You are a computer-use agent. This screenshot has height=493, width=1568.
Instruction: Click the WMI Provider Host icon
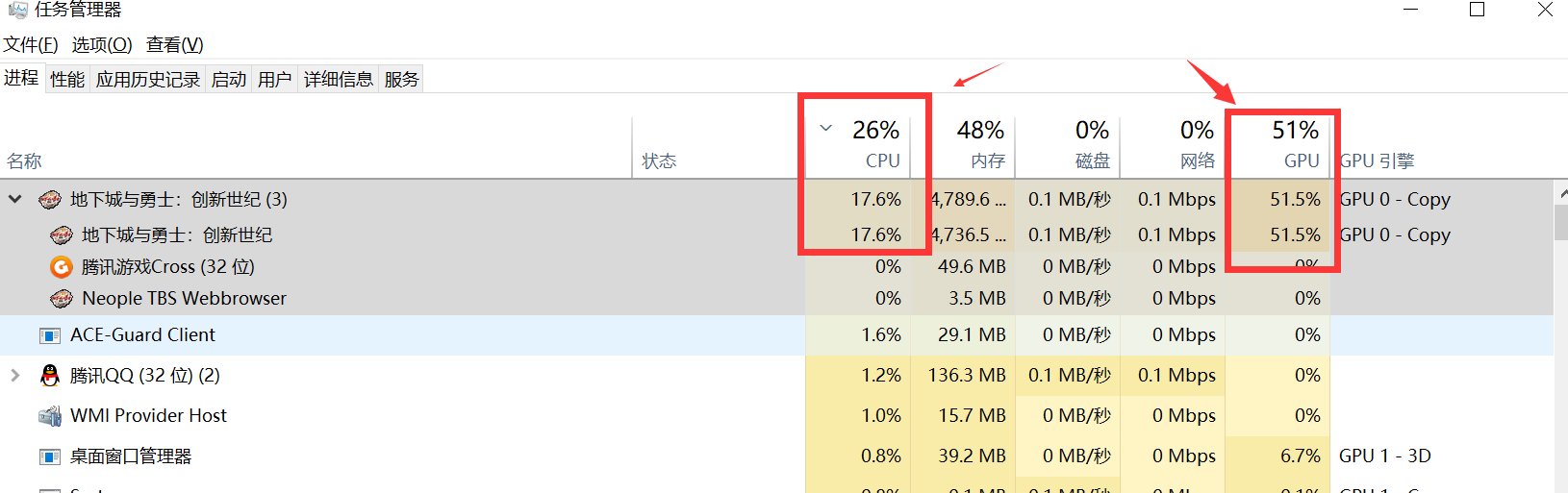point(50,416)
